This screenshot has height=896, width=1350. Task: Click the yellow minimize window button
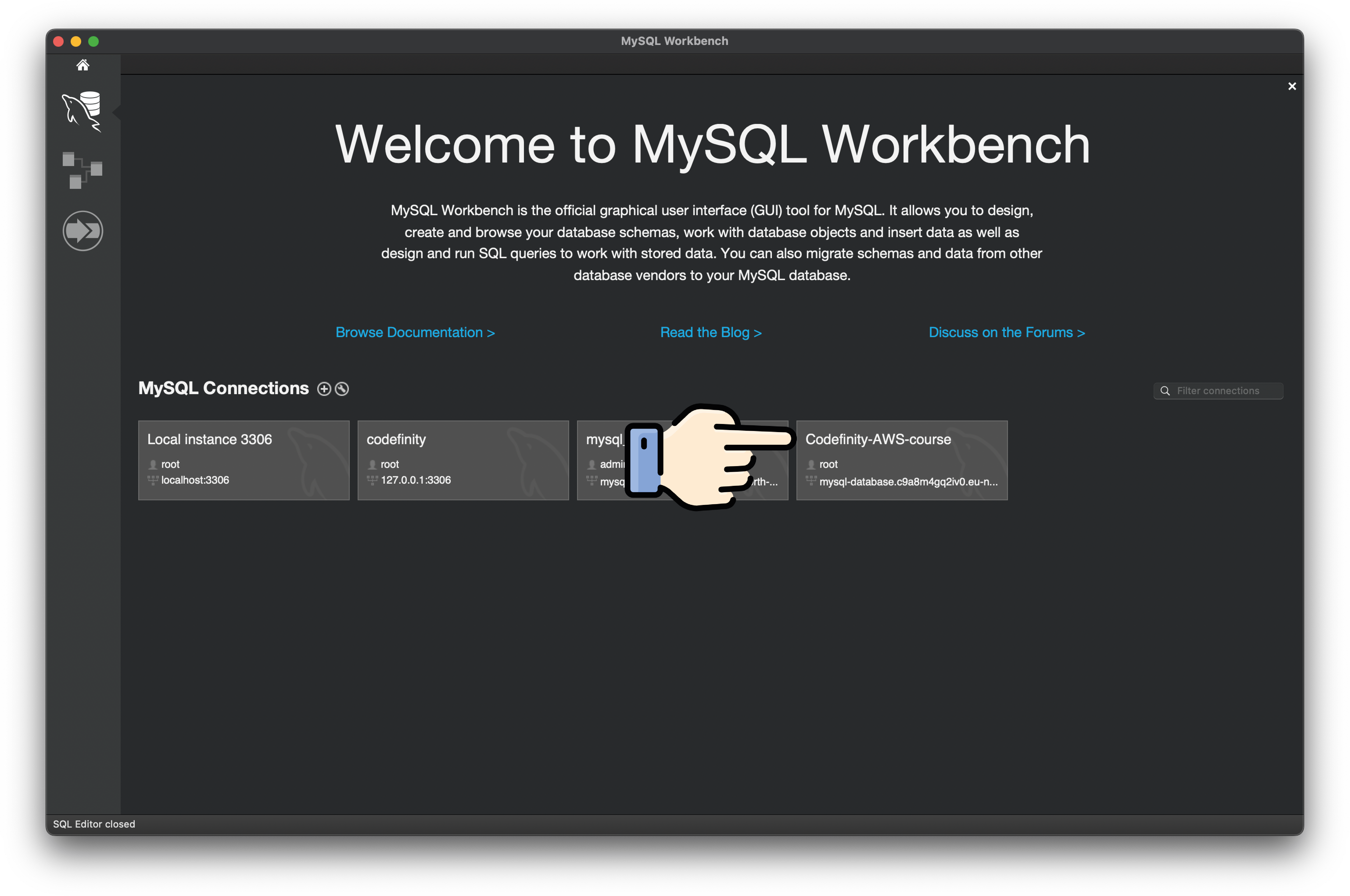coord(76,42)
